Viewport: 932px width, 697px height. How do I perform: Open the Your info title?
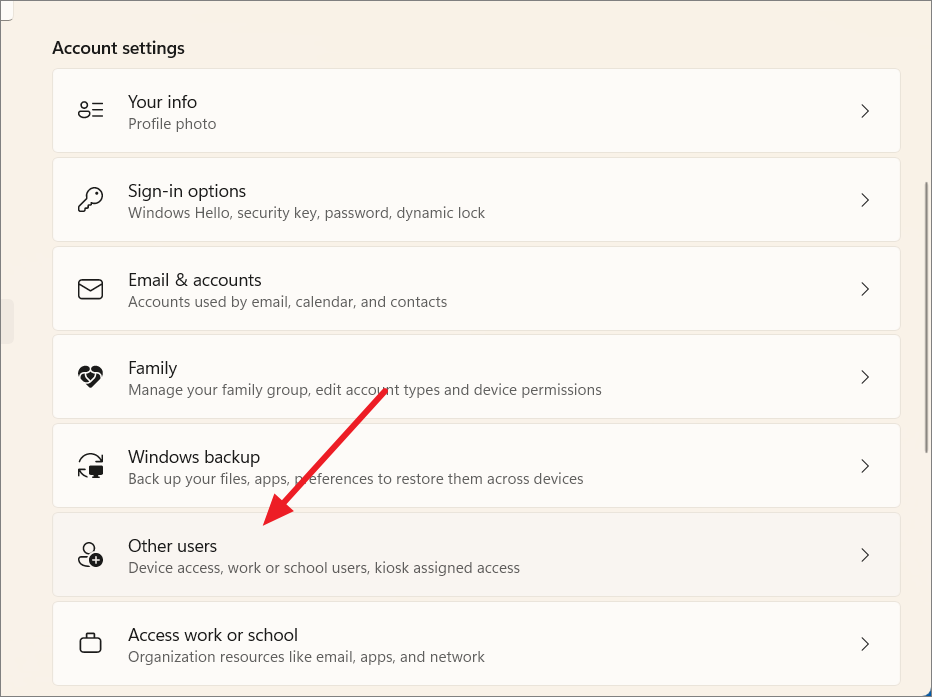point(162,102)
